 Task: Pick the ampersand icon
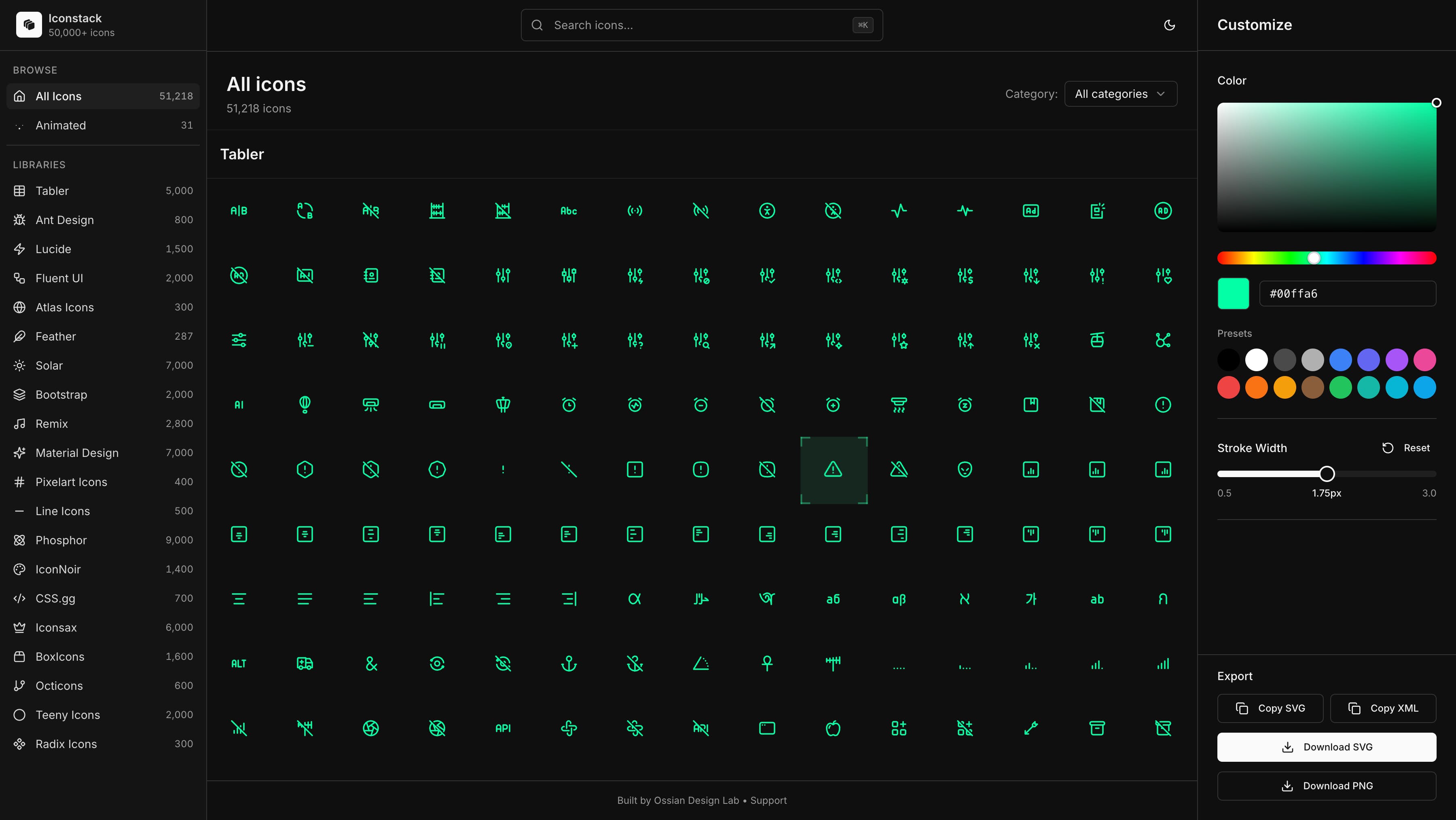371,664
